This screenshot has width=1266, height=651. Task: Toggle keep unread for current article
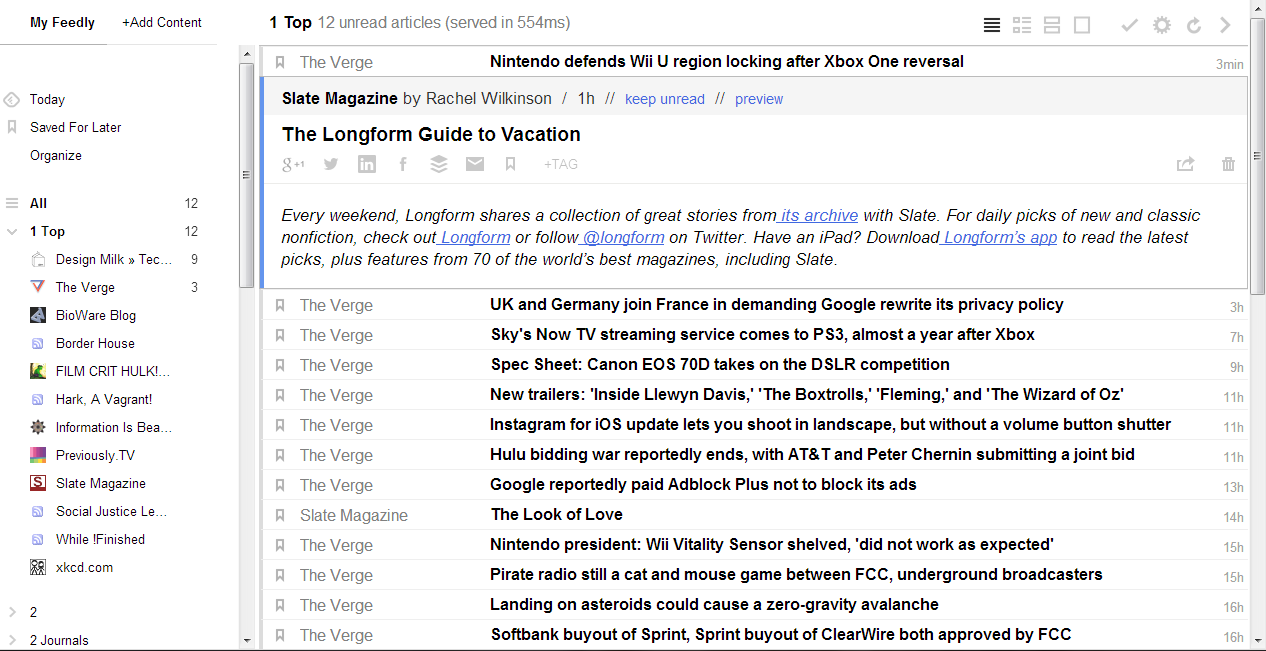point(664,99)
